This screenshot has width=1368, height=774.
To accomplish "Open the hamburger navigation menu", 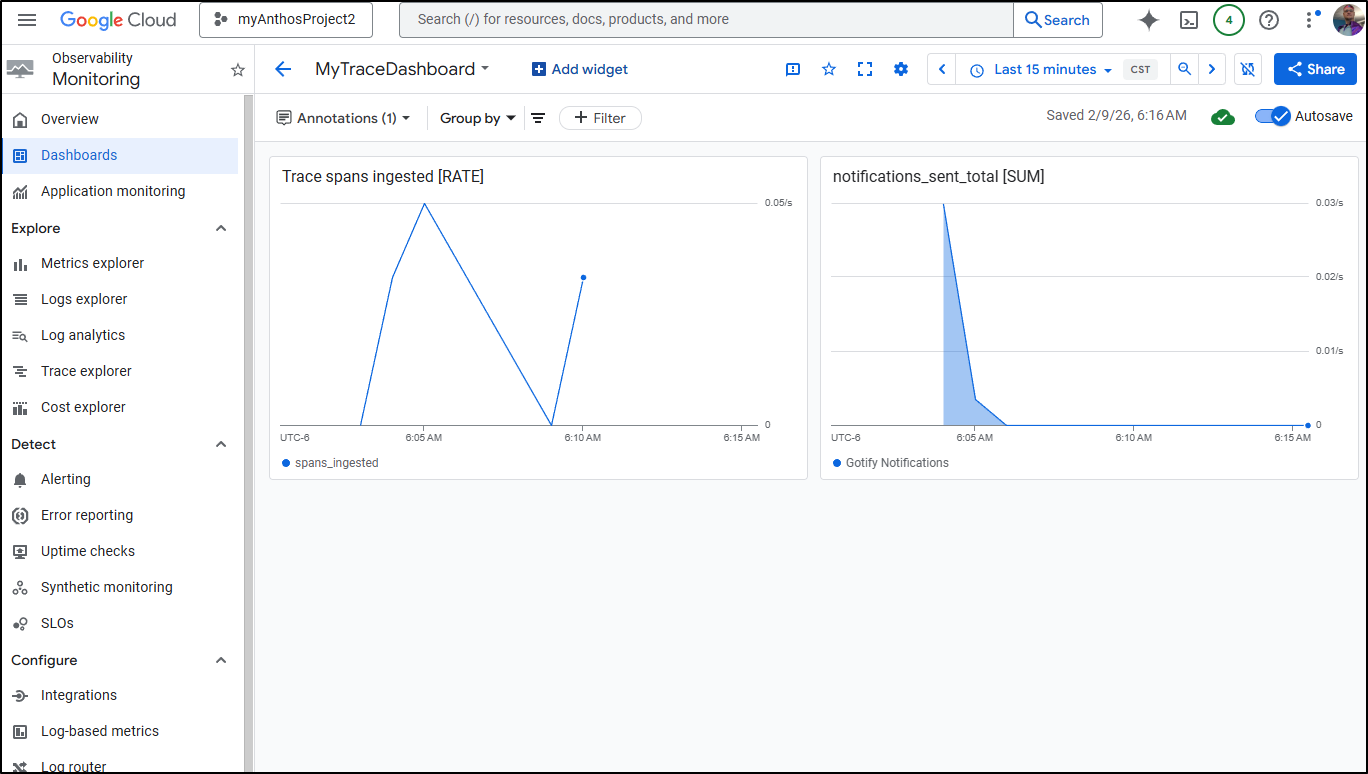I will click(27, 20).
